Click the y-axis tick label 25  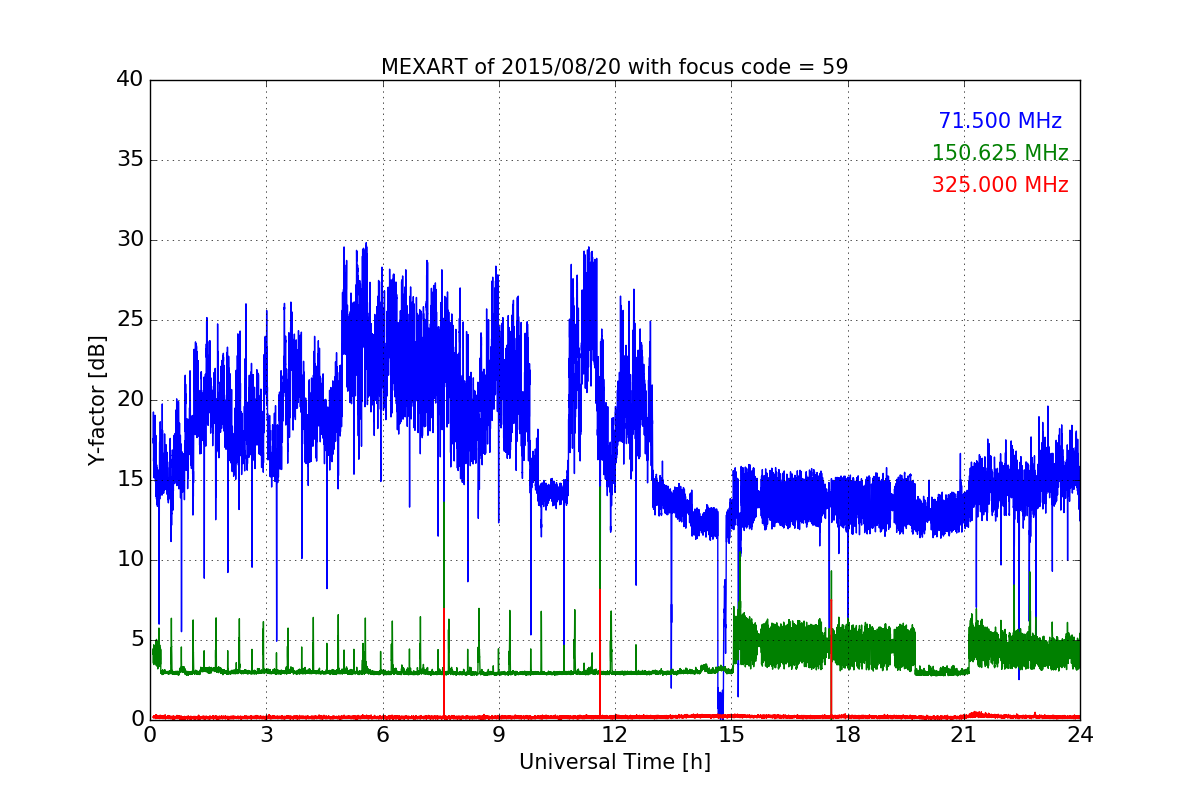click(130, 320)
